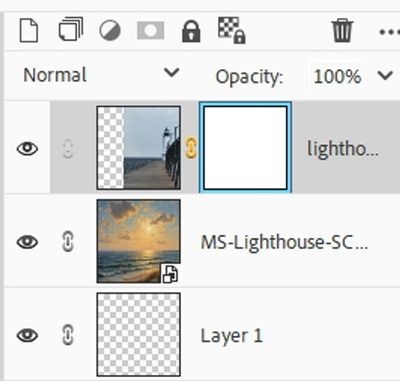
Task: Expand the Opacity slider arrow
Action: coord(385,75)
